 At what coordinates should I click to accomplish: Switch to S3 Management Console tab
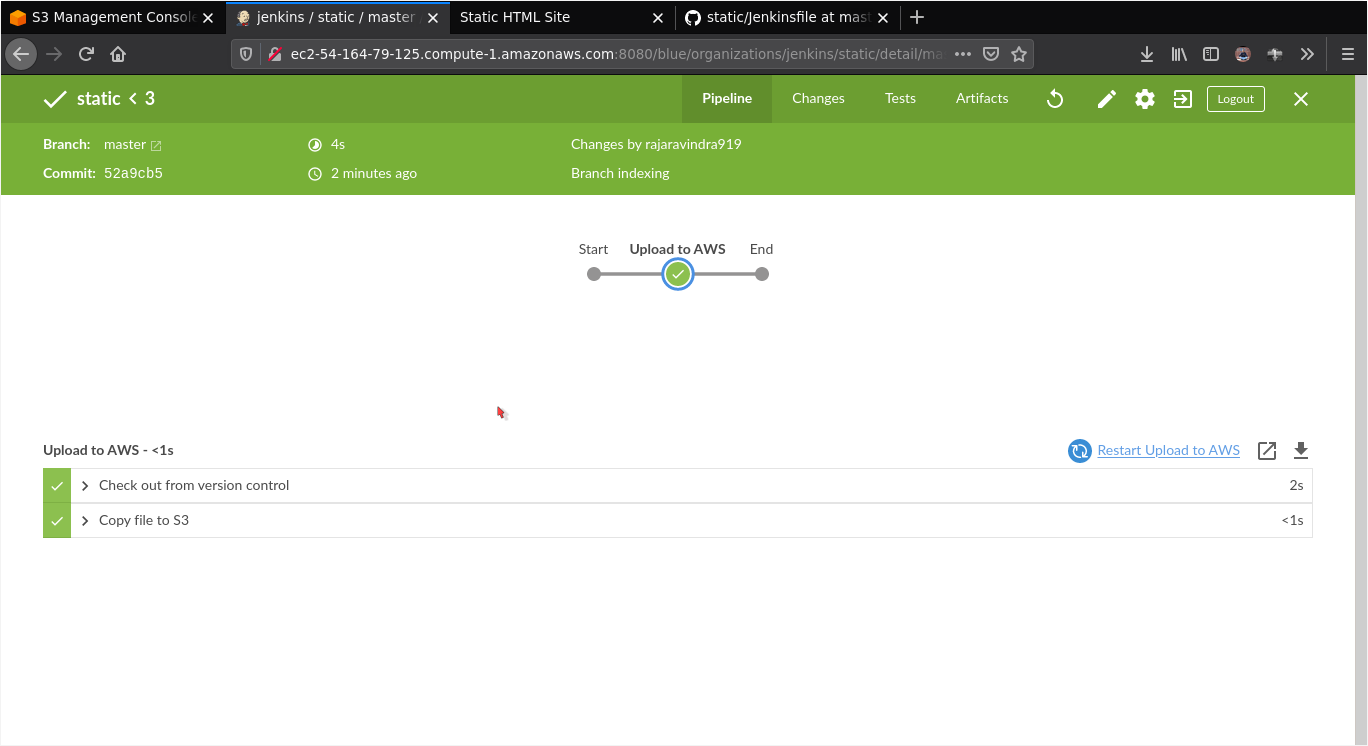click(111, 17)
